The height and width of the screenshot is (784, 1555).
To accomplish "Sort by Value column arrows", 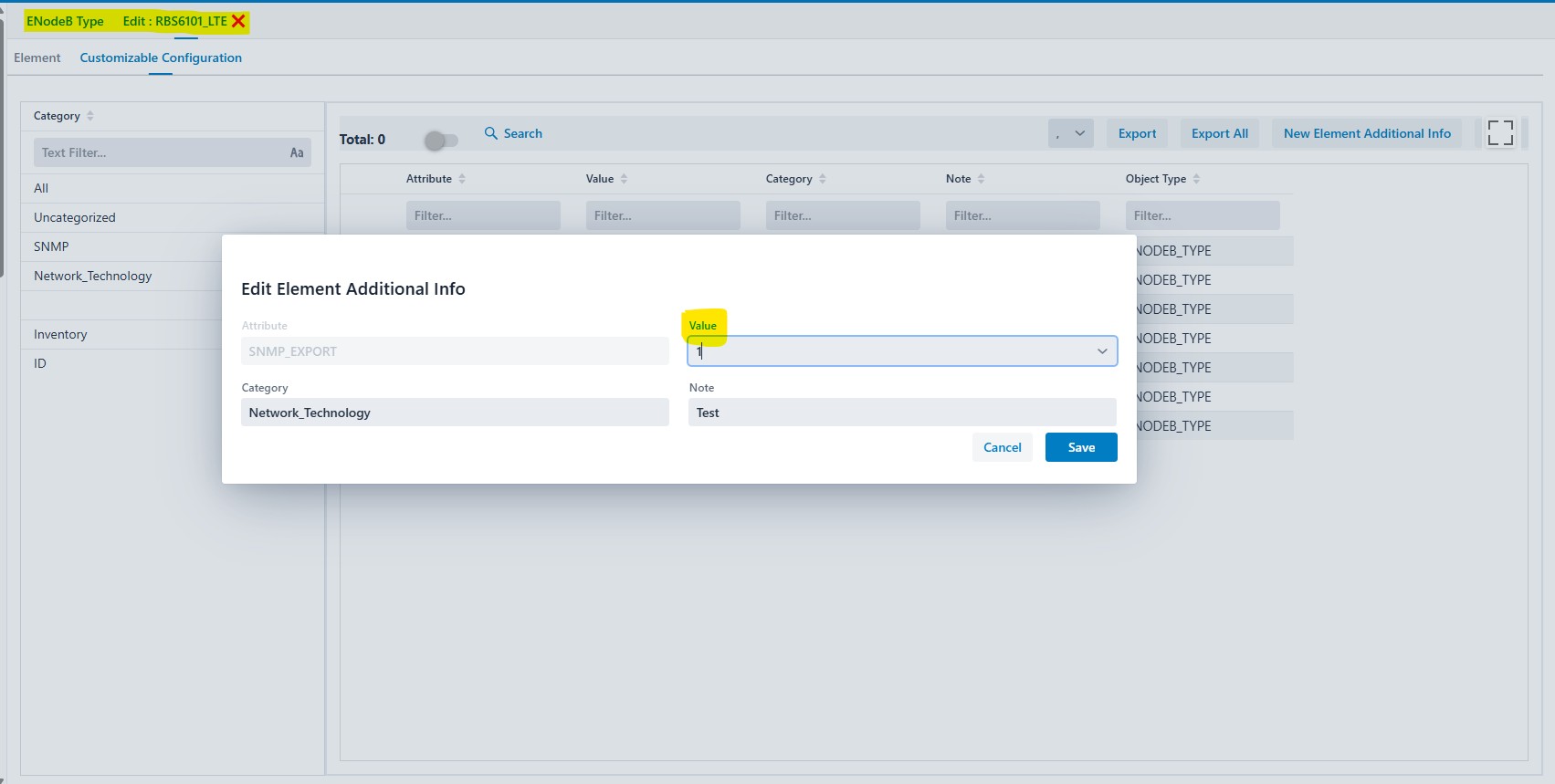I will (624, 179).
